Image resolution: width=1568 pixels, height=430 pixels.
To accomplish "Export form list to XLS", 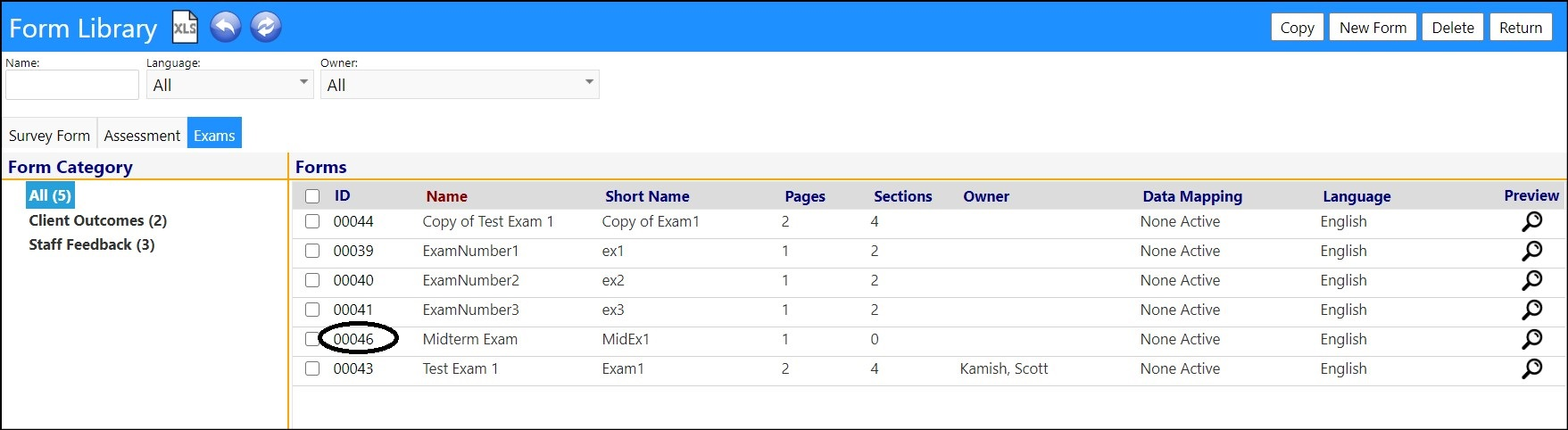I will coord(185,27).
